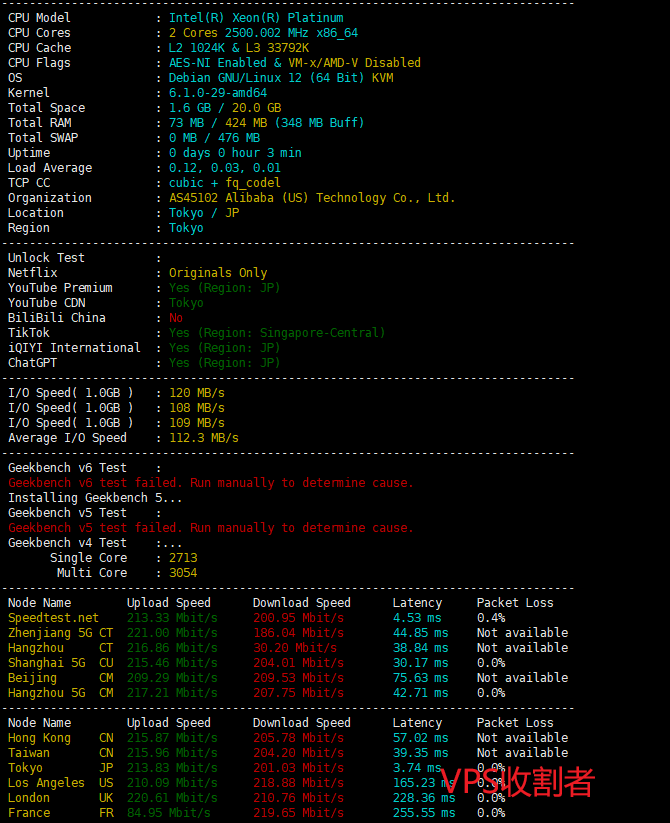Select the TCP CC cubic + fq_codel value

pos(225,183)
